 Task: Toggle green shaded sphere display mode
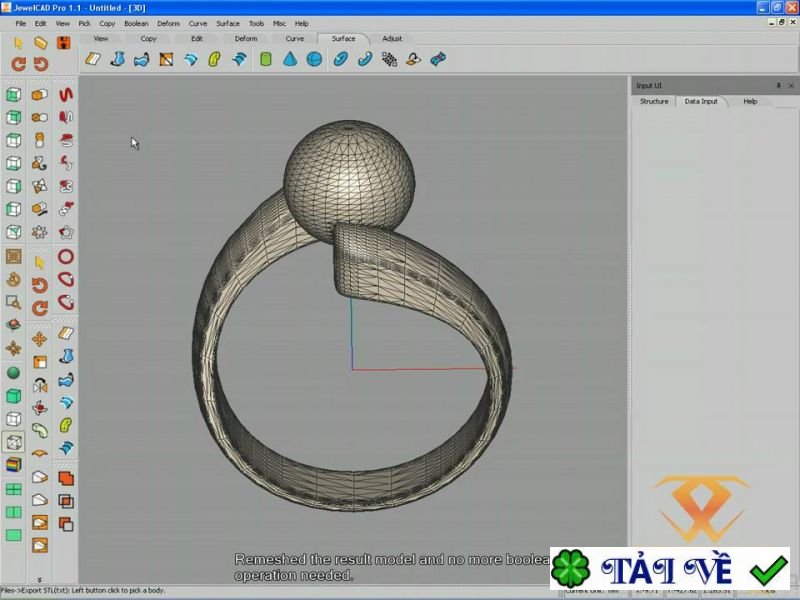(x=14, y=373)
